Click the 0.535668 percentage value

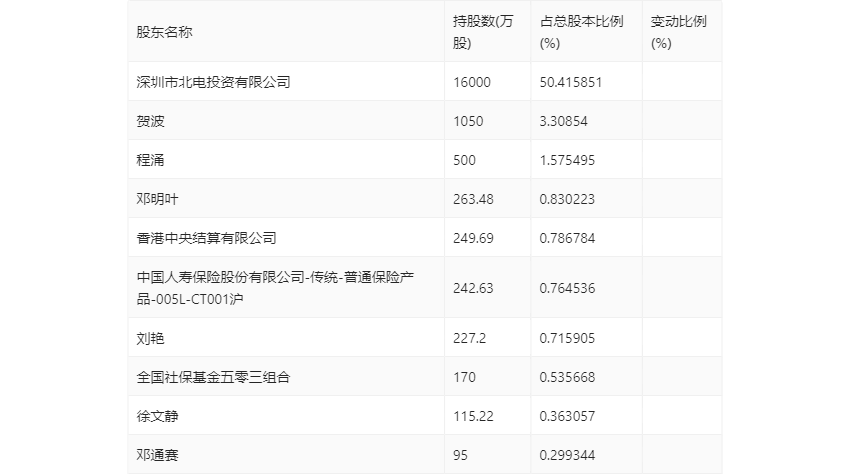(x=567, y=377)
